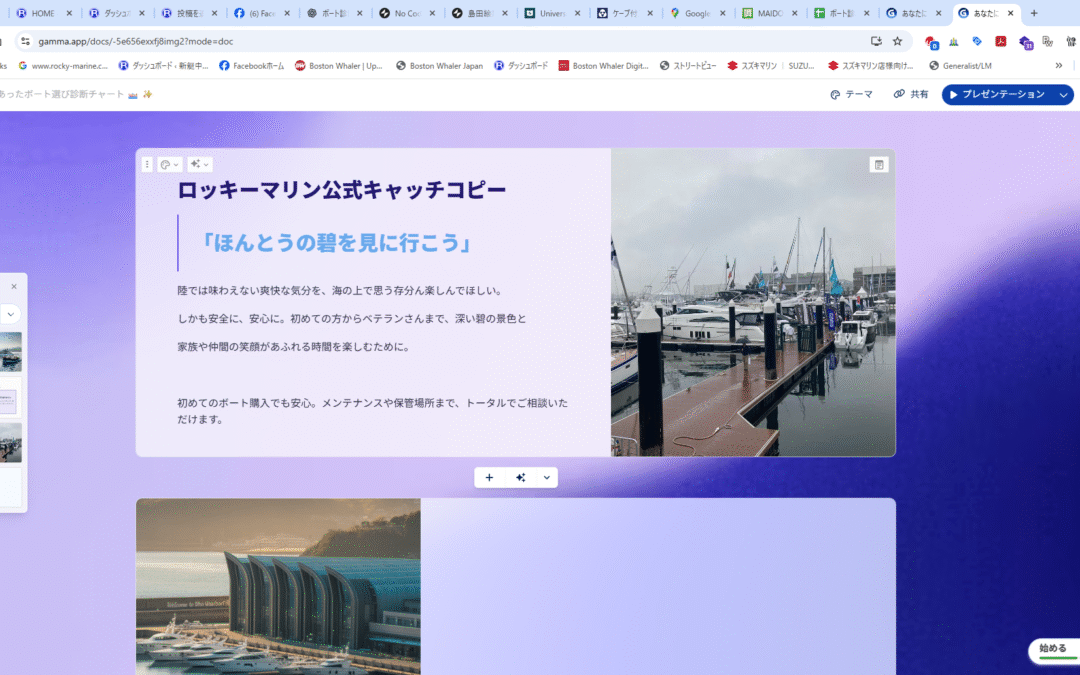Open a new browser tab

point(1033,13)
